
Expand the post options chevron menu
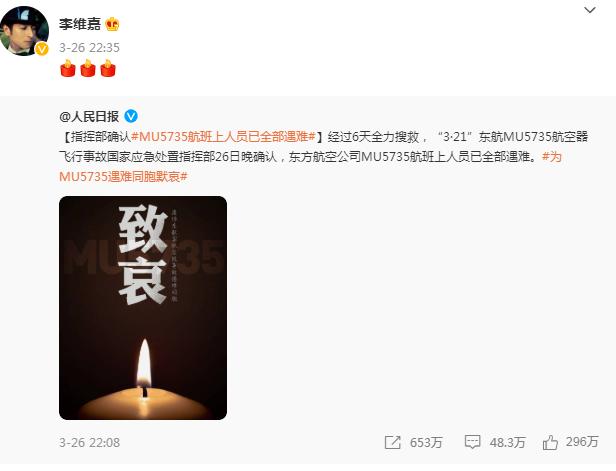[590, 10]
